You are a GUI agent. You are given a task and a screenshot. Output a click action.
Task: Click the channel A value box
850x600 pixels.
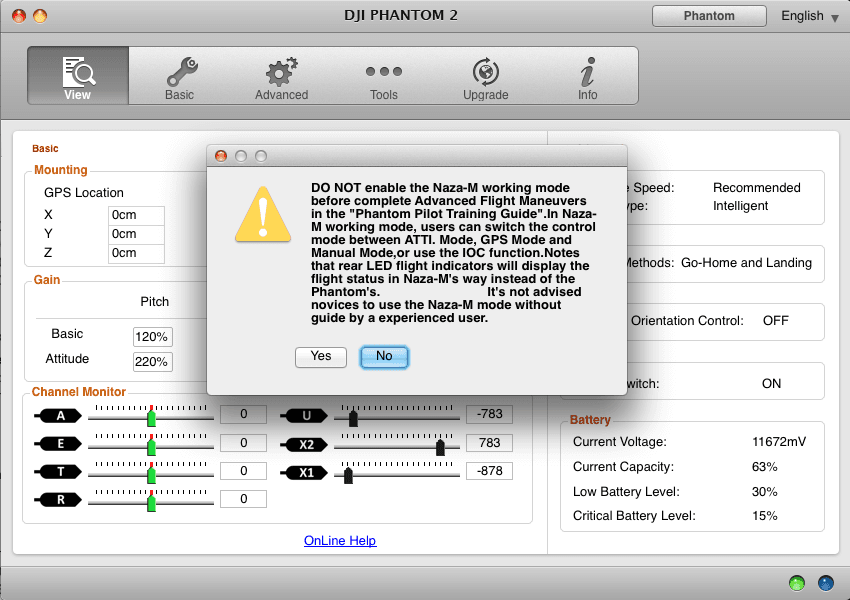(243, 415)
